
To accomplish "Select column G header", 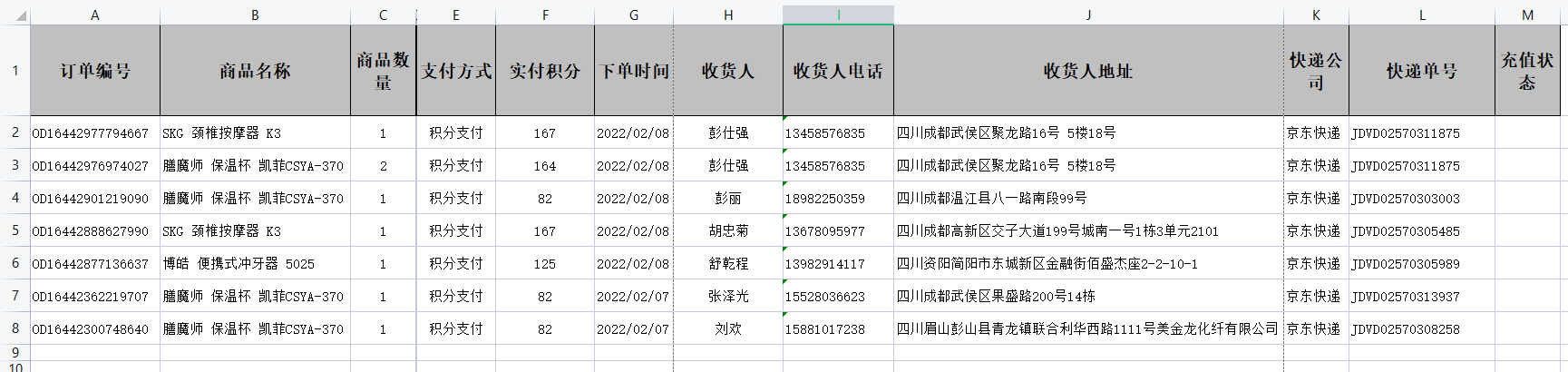I will coord(634,15).
